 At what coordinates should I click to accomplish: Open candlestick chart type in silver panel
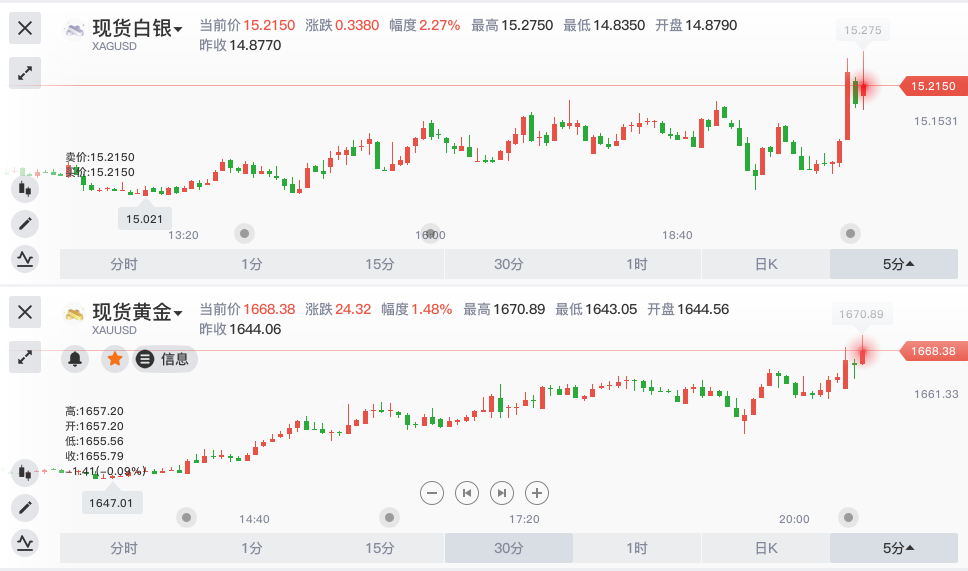pyautogui.click(x=25, y=187)
